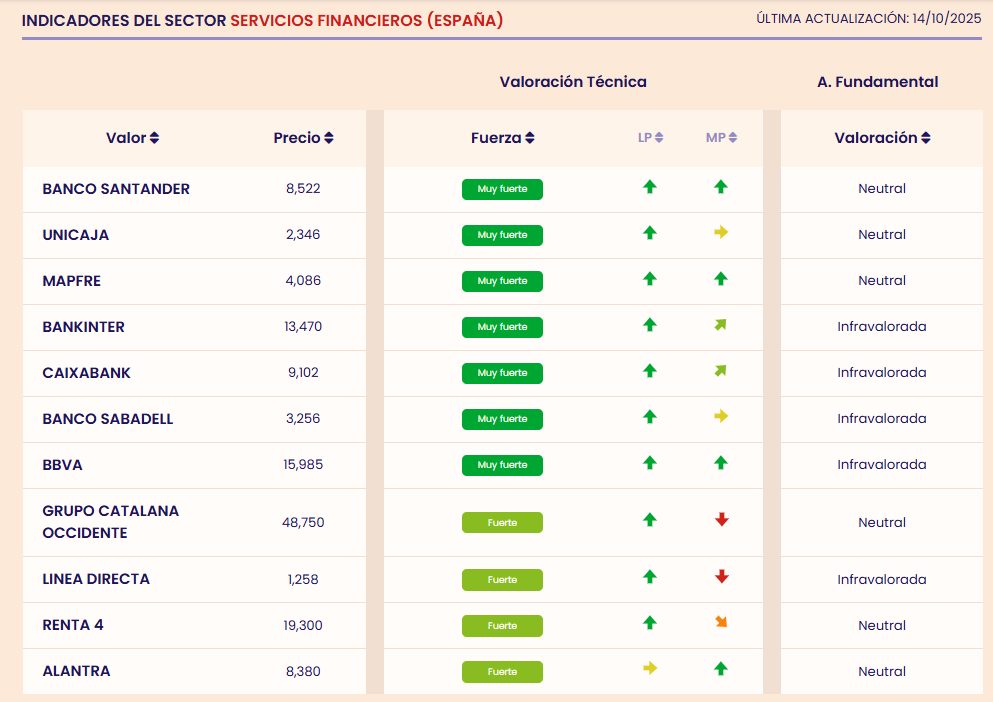Click the A. Fundamental heading

click(x=878, y=82)
